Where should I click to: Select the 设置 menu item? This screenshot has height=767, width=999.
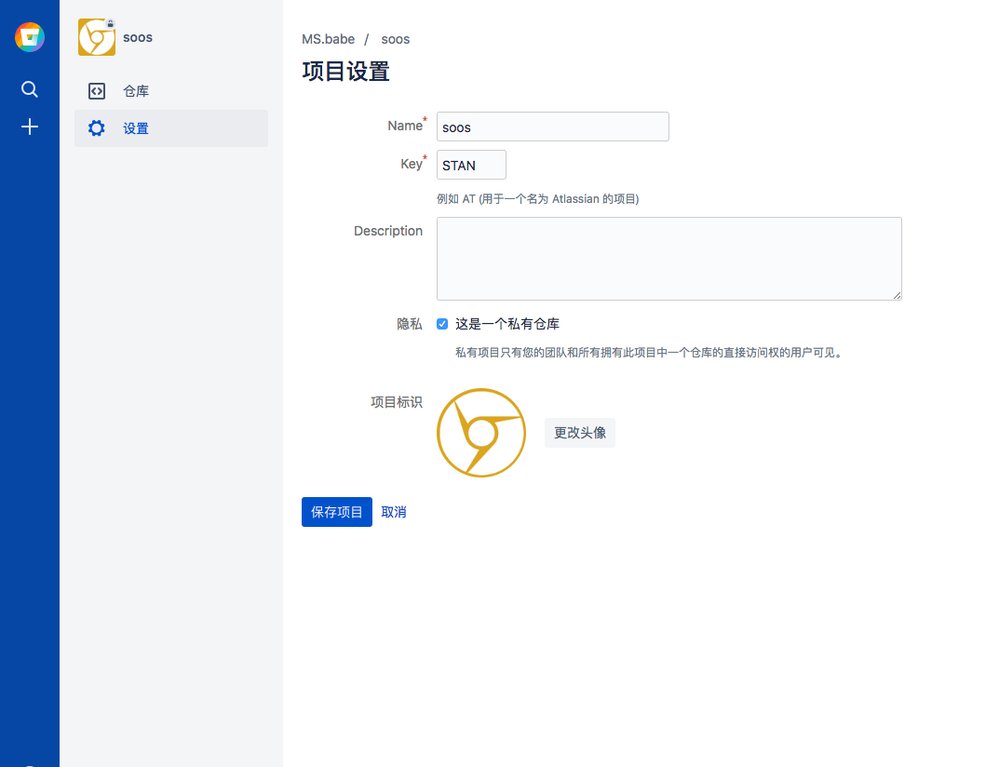[x=136, y=128]
